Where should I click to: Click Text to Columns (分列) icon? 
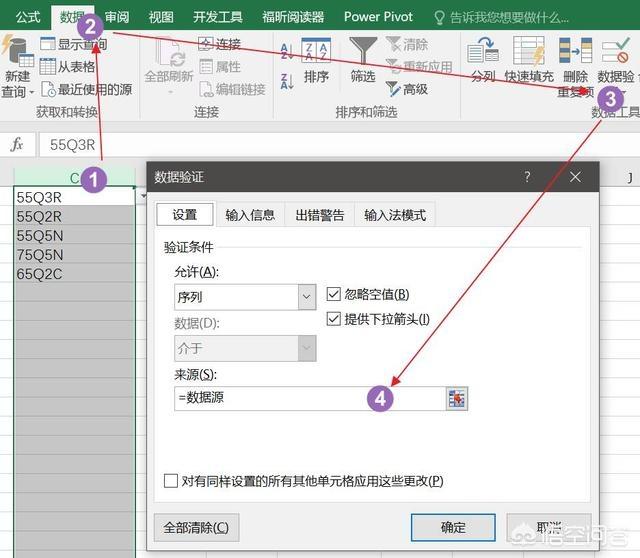pos(483,51)
